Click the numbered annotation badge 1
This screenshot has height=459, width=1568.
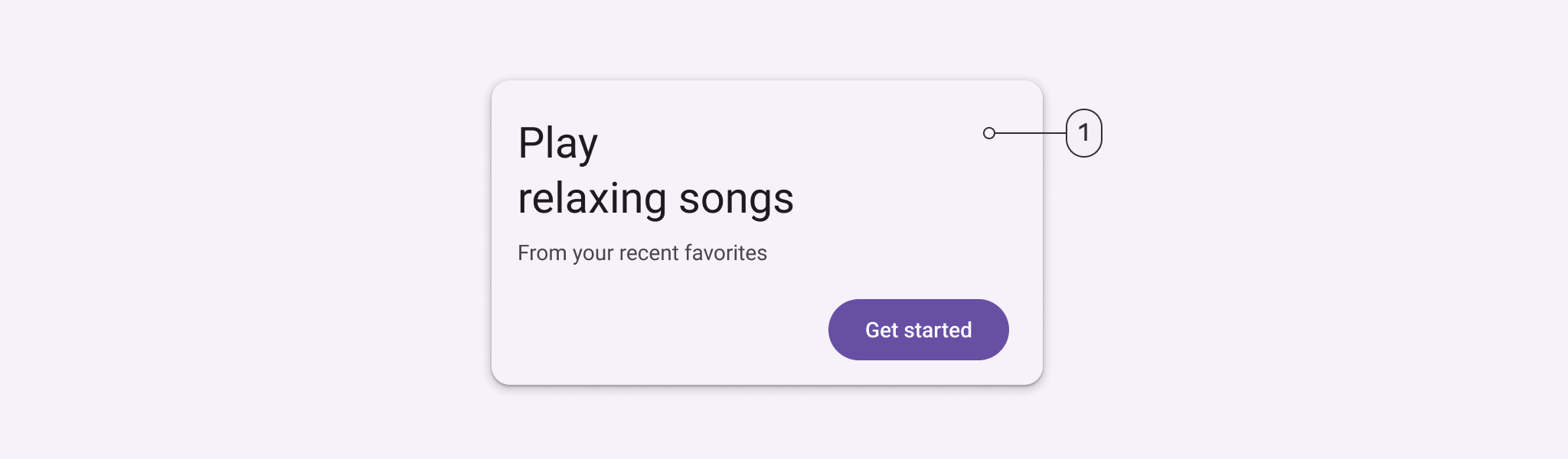[x=1083, y=133]
